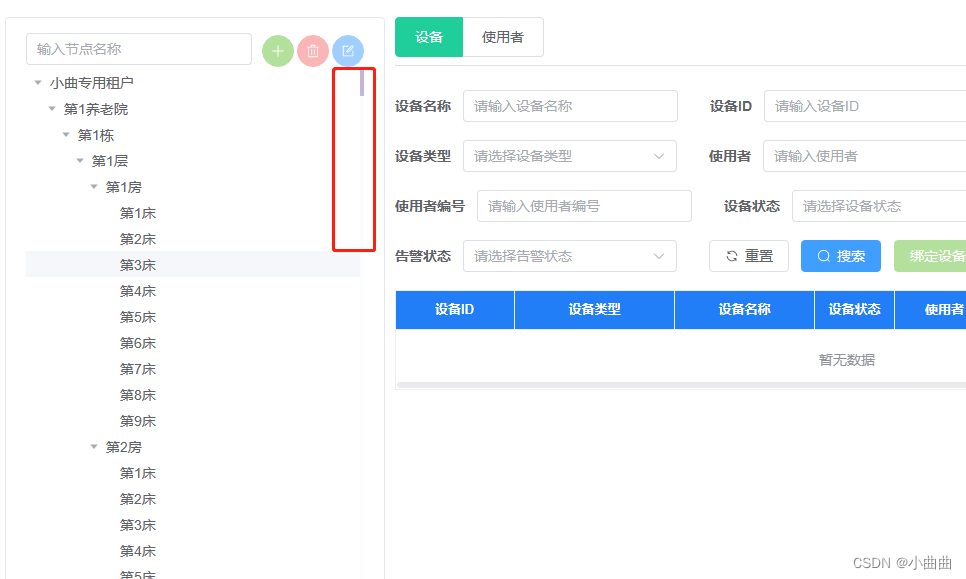Collapse the 第1养老院 tree arrow
The image size is (966, 579).
[52, 109]
